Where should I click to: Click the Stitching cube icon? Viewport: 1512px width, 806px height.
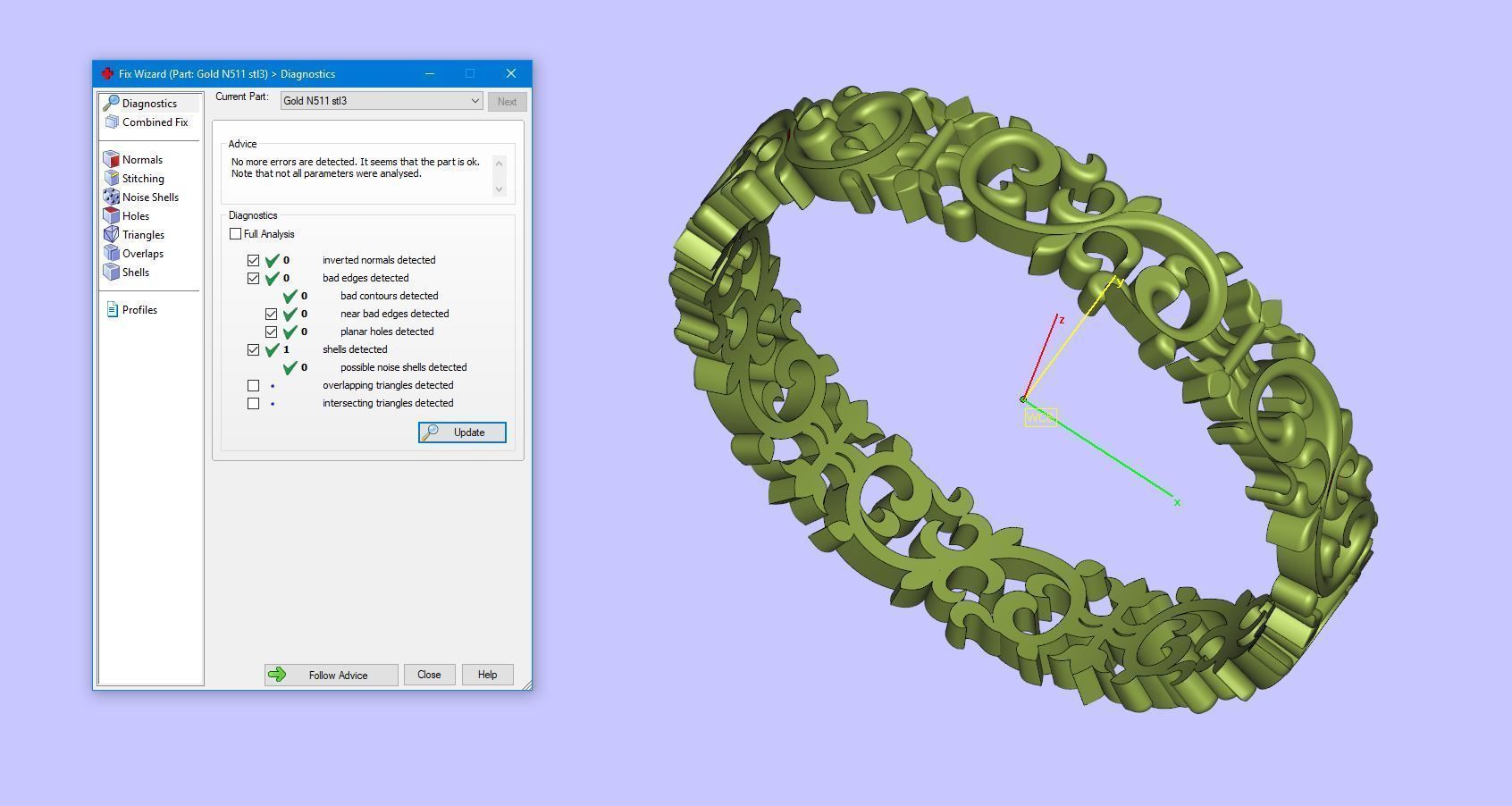click(x=111, y=178)
